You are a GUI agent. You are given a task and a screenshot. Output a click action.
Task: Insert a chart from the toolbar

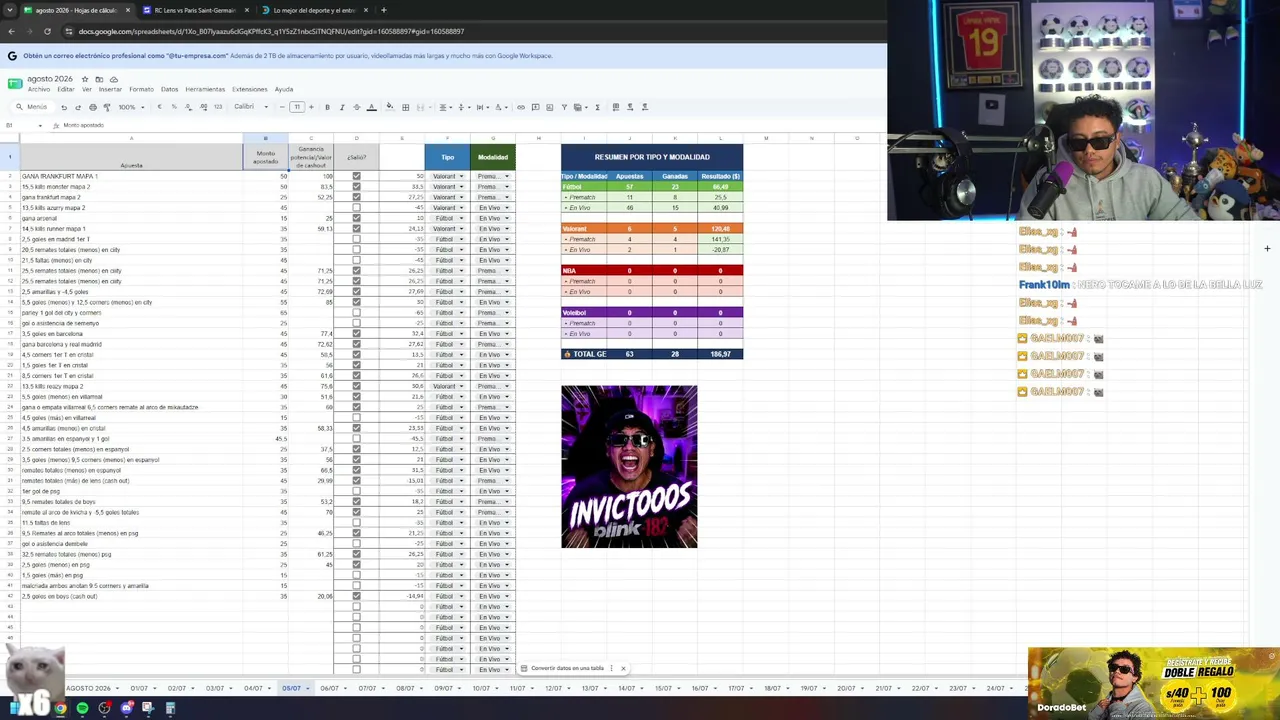click(x=549, y=107)
